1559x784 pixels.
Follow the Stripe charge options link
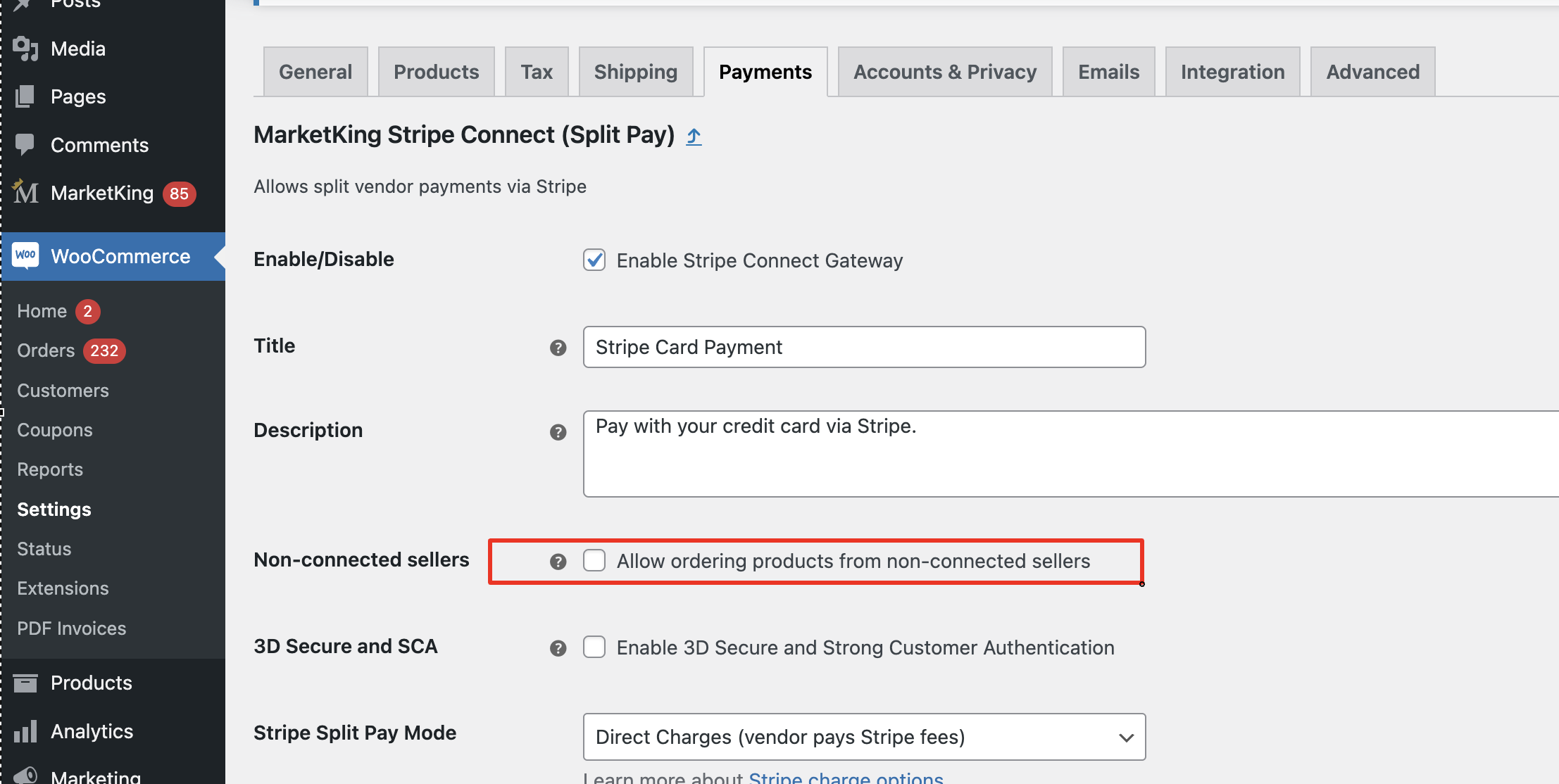click(846, 777)
